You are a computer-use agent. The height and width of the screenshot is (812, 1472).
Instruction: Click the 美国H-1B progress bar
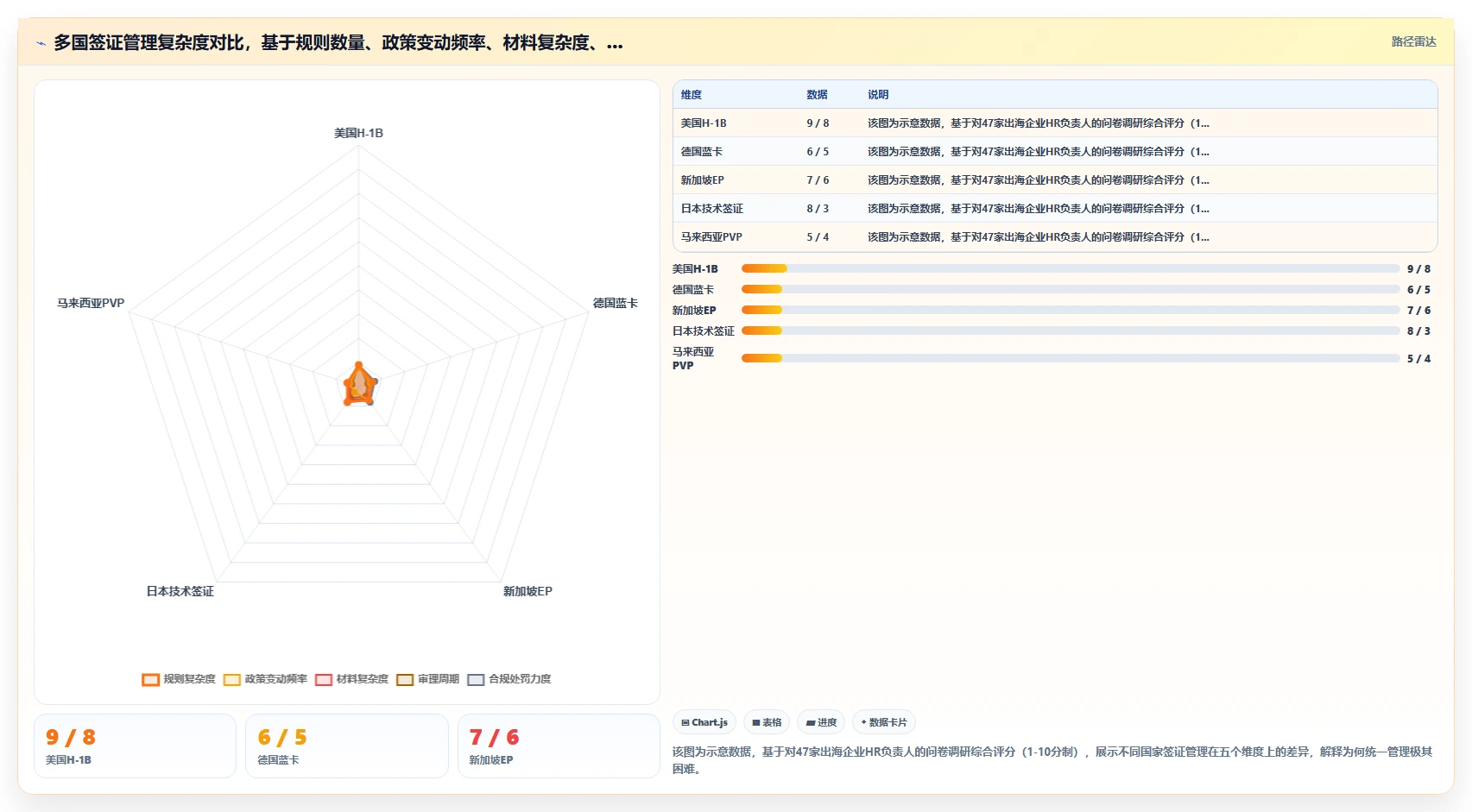1071,268
